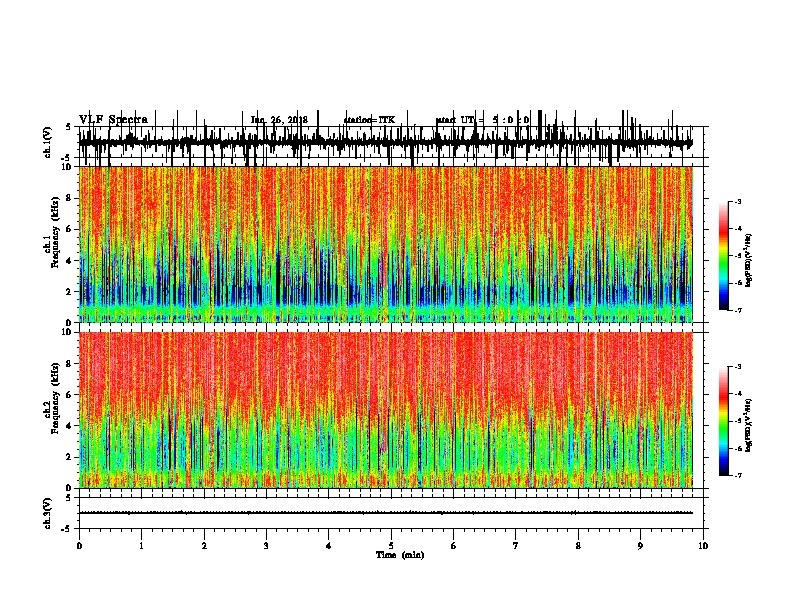The width and height of the screenshot is (792, 612).
Task: Click time axis tick label "8"
Action: point(578,546)
